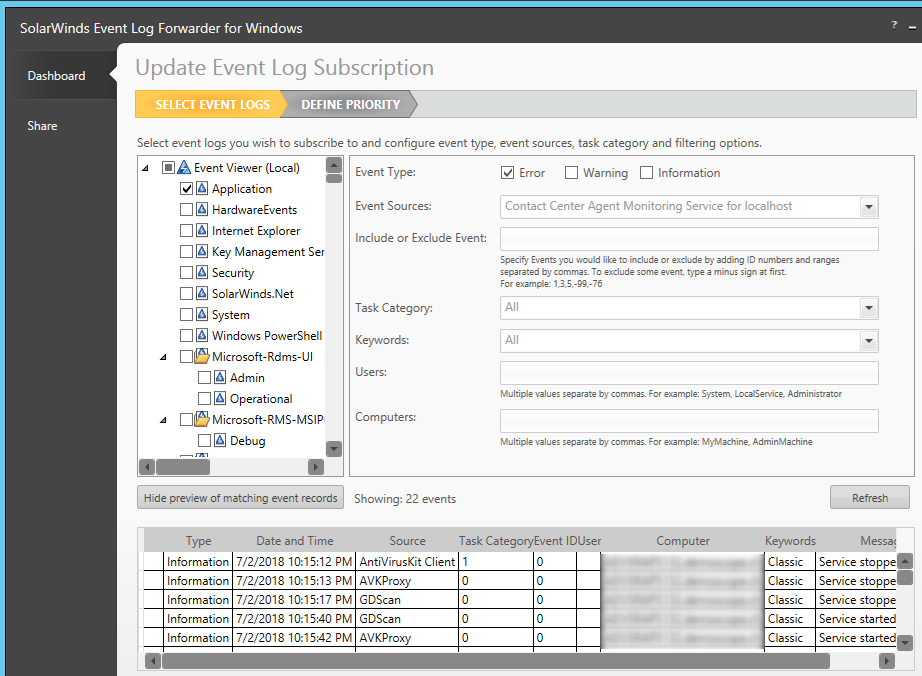The width and height of the screenshot is (922, 676).
Task: Click the Internet Explorer log icon
Action: pyautogui.click(x=202, y=230)
